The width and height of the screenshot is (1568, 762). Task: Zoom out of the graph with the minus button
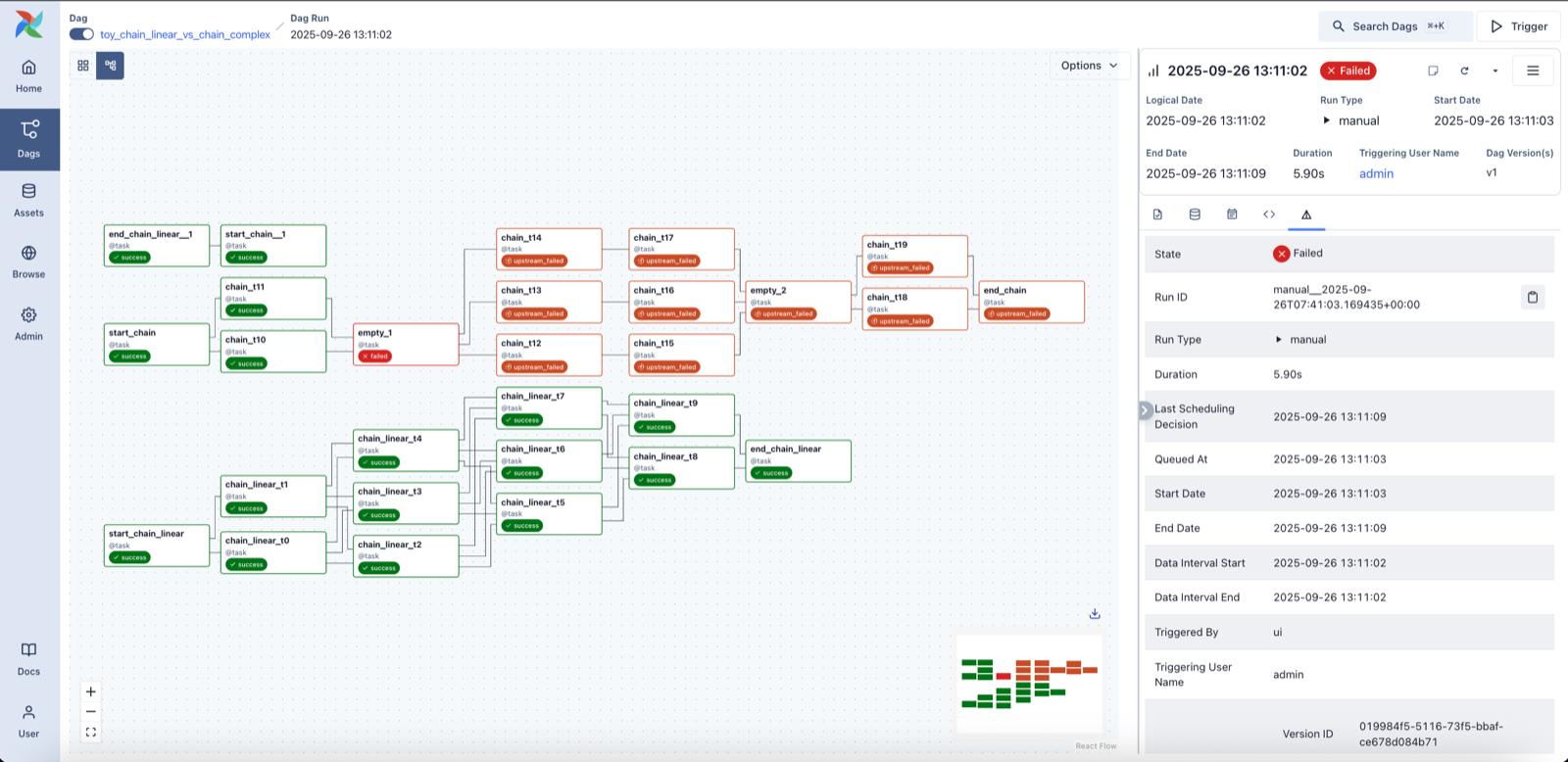[91, 712]
